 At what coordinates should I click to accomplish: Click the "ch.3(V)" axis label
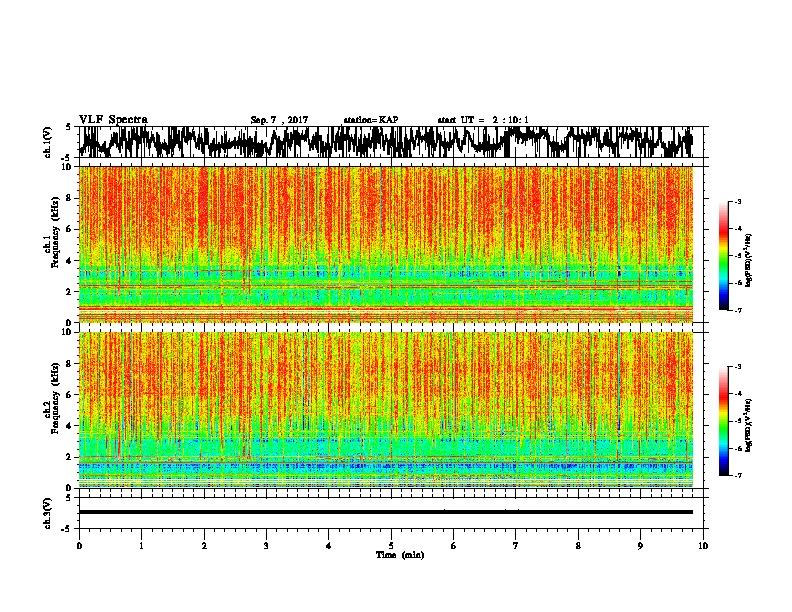click(x=48, y=513)
